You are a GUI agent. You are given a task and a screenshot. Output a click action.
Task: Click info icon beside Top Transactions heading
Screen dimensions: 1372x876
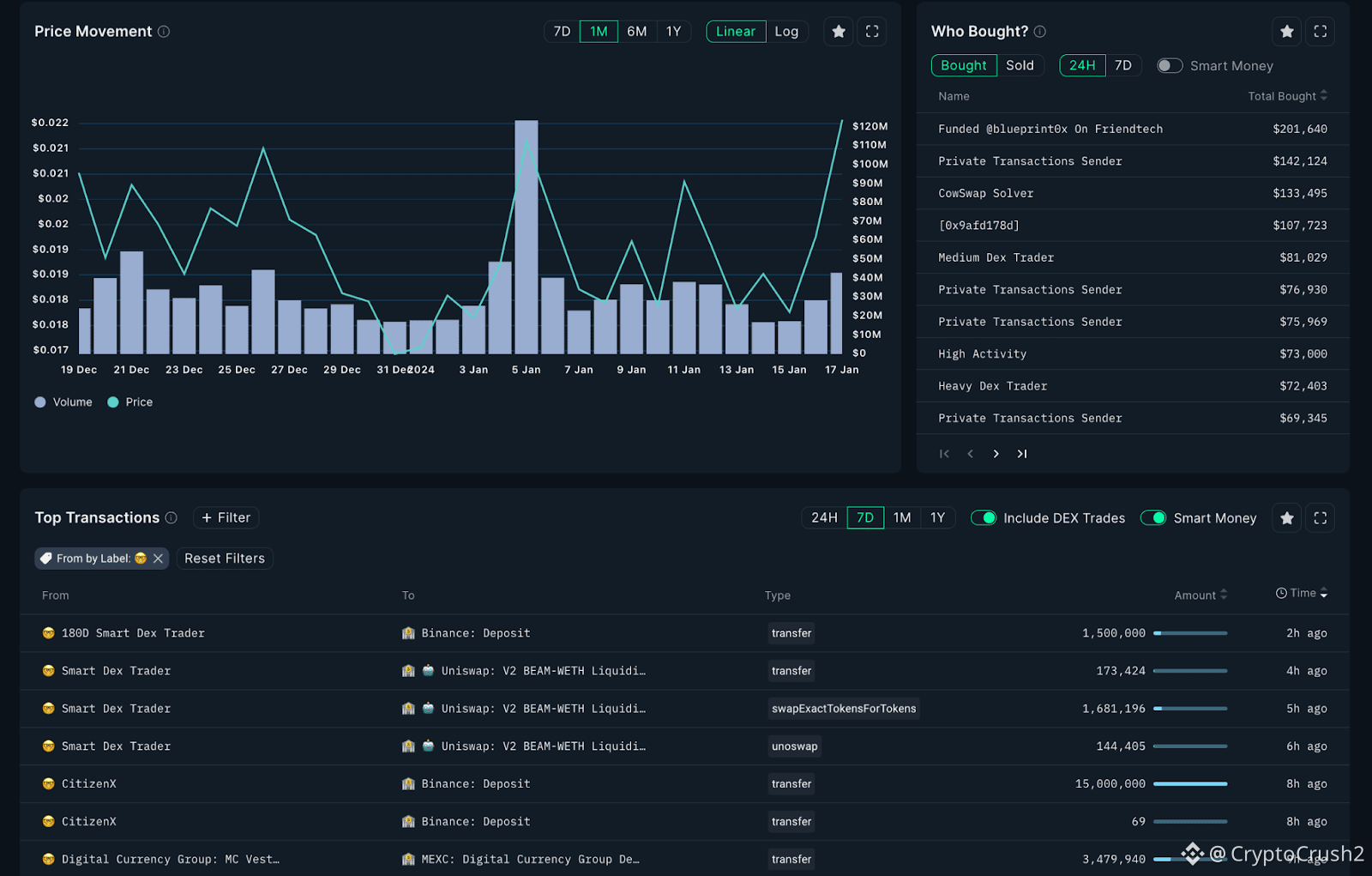171,518
